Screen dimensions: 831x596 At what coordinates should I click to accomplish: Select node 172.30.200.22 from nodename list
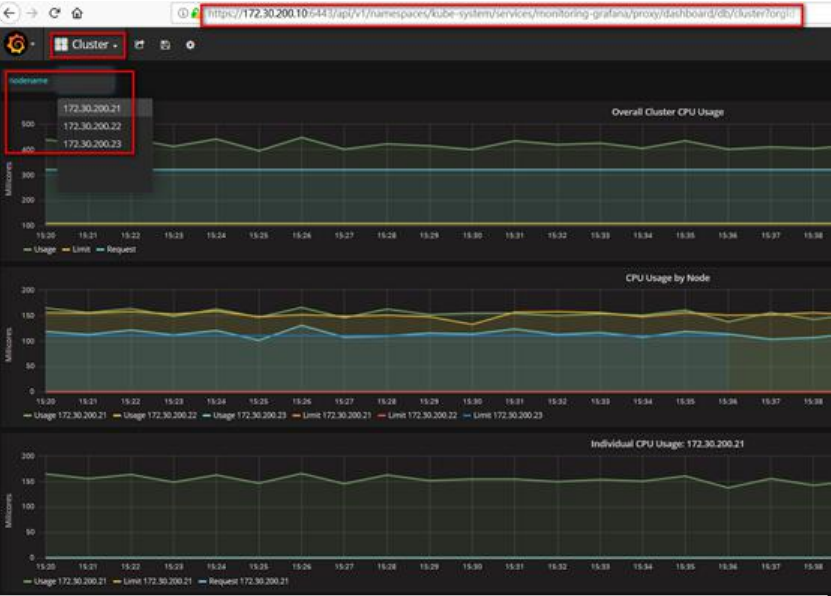(92, 126)
